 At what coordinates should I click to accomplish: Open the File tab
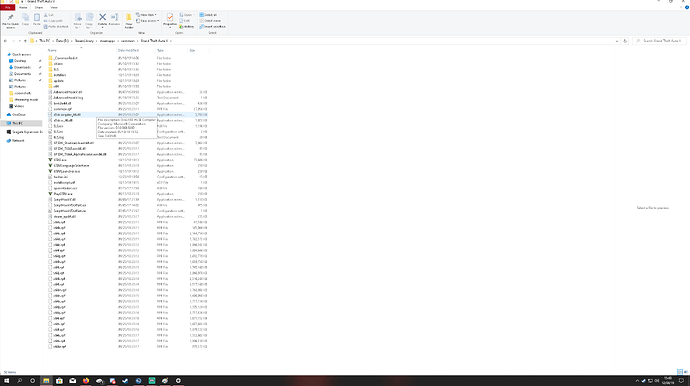[x=7, y=7]
